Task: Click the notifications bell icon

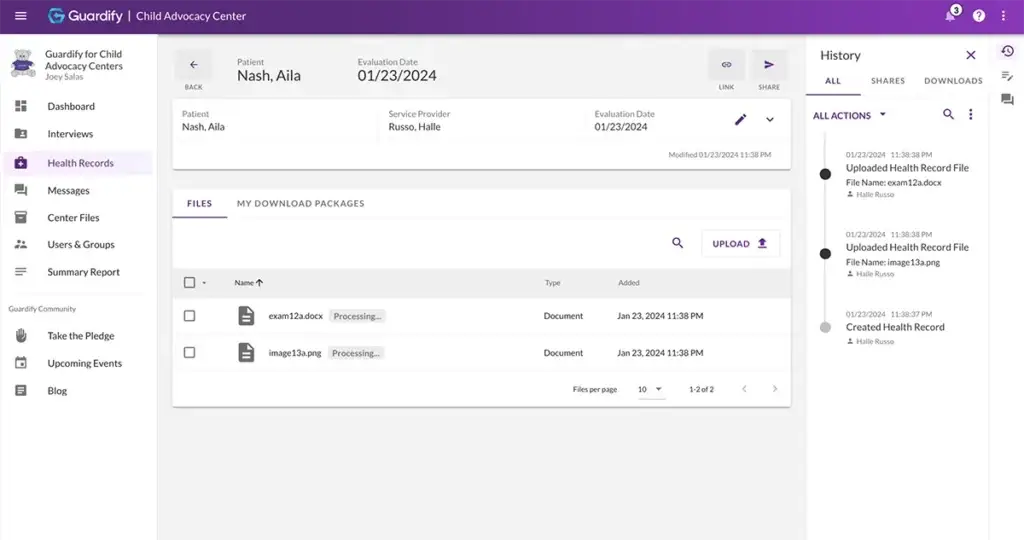Action: coord(950,16)
